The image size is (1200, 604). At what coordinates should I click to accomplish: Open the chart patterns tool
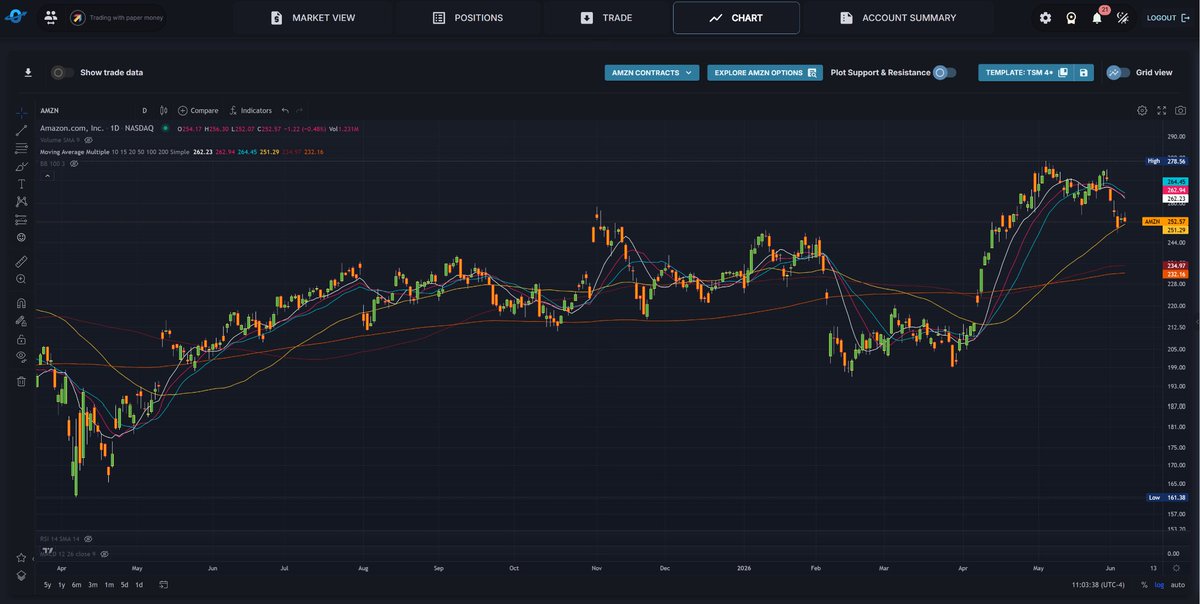click(x=21, y=202)
